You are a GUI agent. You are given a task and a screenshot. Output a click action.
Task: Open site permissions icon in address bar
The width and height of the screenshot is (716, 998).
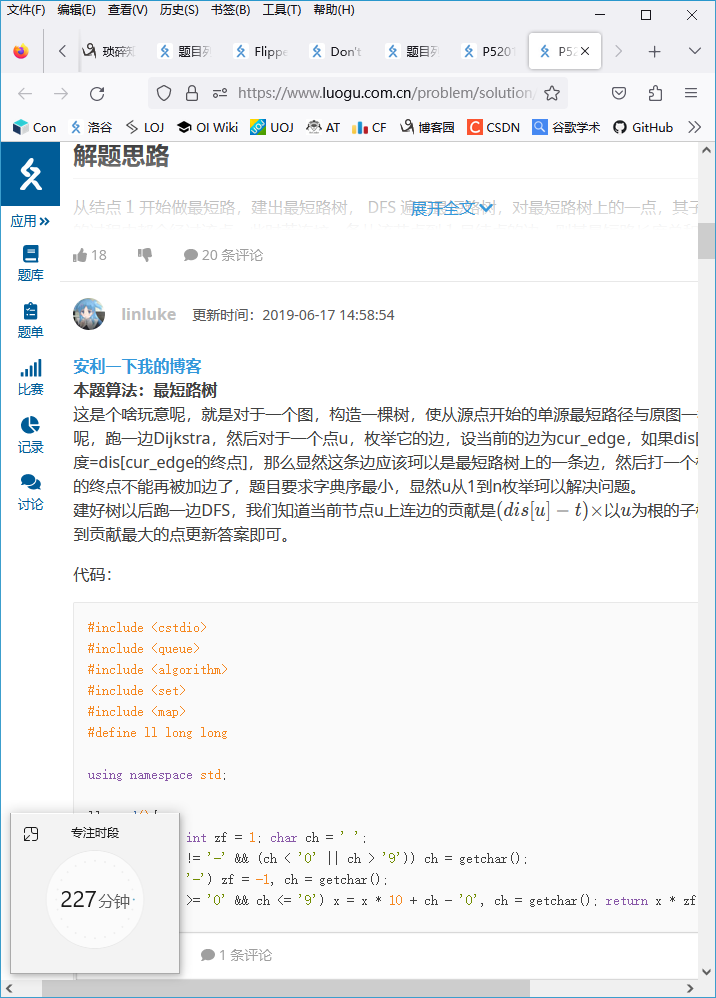pyautogui.click(x=220, y=94)
